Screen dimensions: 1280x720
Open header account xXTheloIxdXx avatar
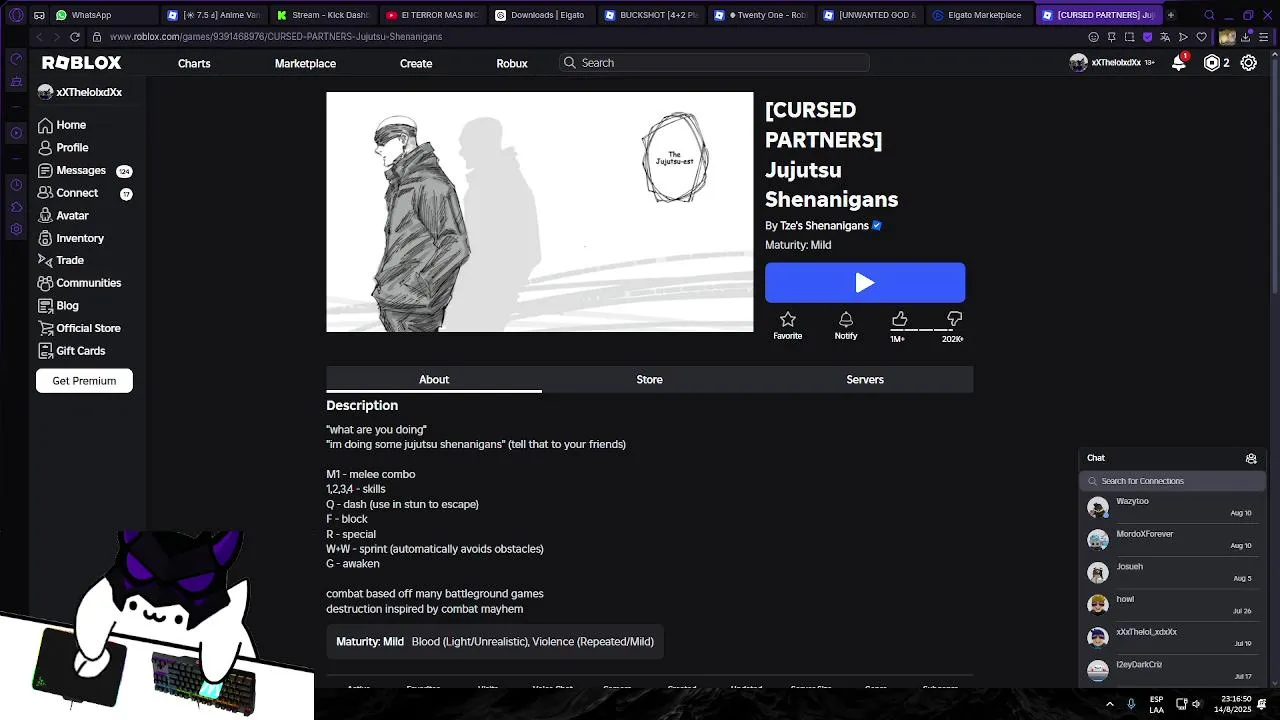(1078, 62)
